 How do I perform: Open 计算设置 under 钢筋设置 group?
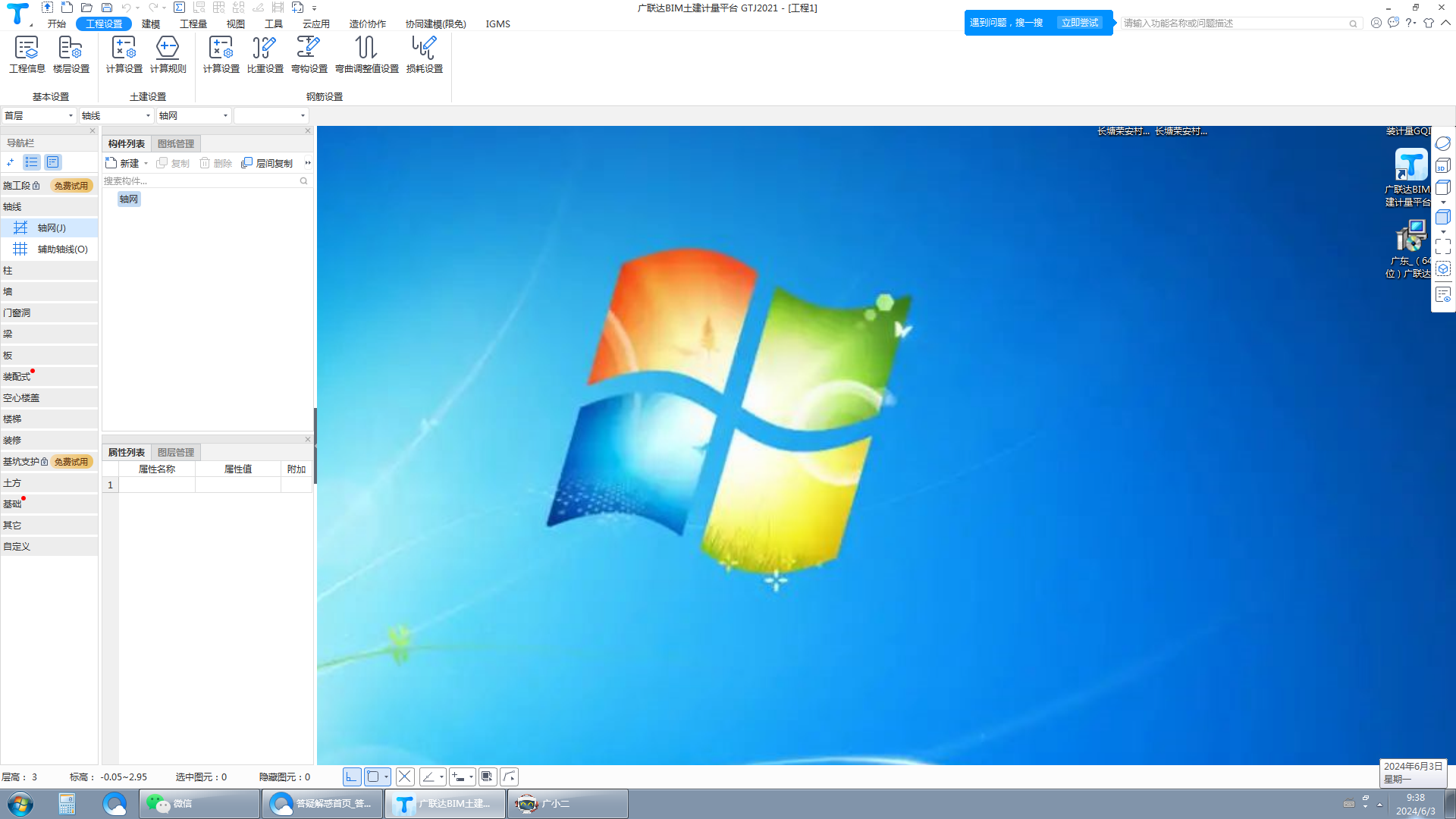pyautogui.click(x=221, y=55)
